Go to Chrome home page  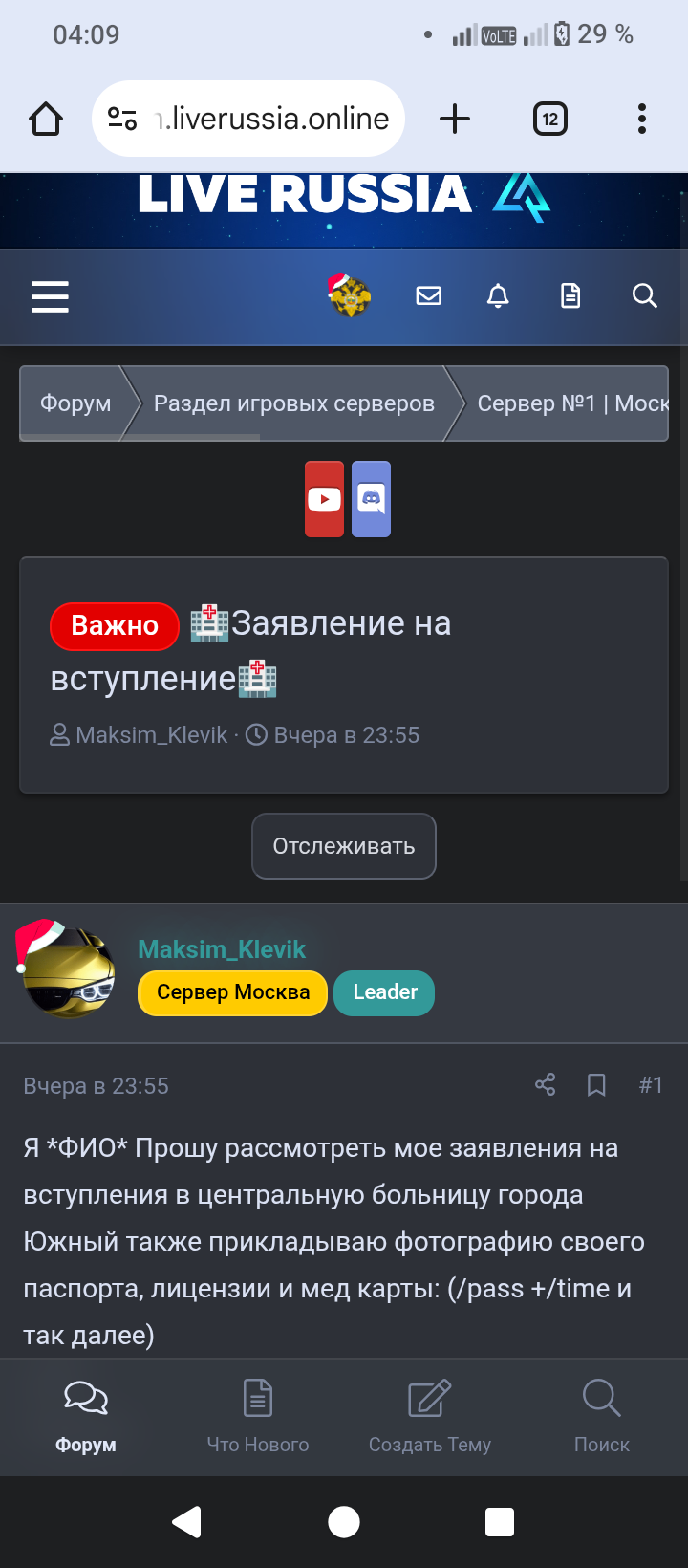point(46,120)
